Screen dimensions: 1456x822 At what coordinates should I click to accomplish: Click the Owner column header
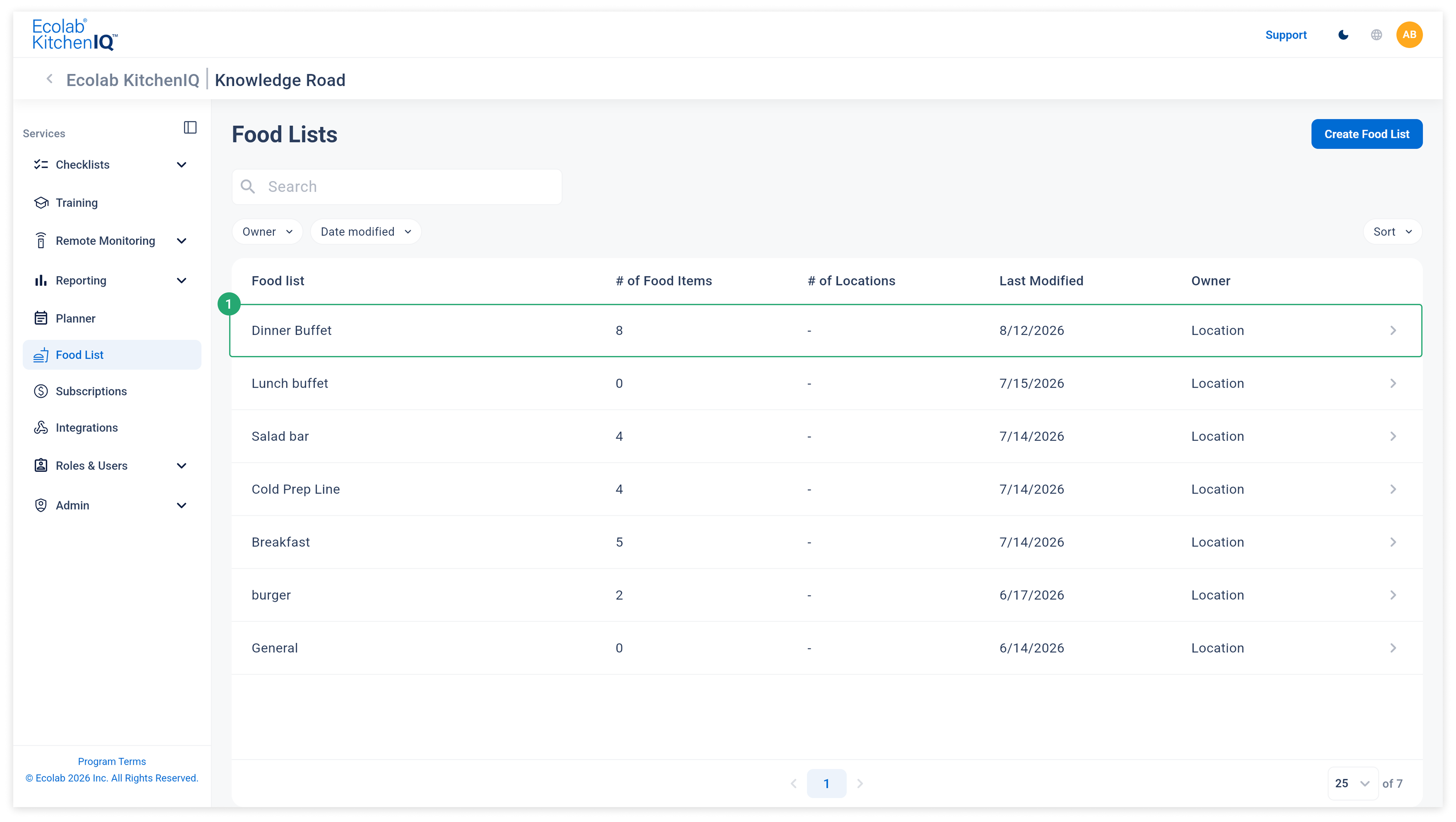point(1211,281)
